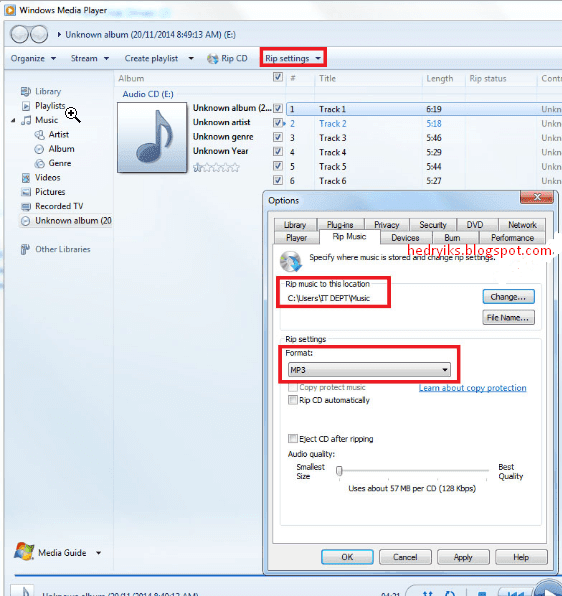Screen dimensions: 562x596
Task: Switch to the Player tab
Action: pyautogui.click(x=296, y=238)
